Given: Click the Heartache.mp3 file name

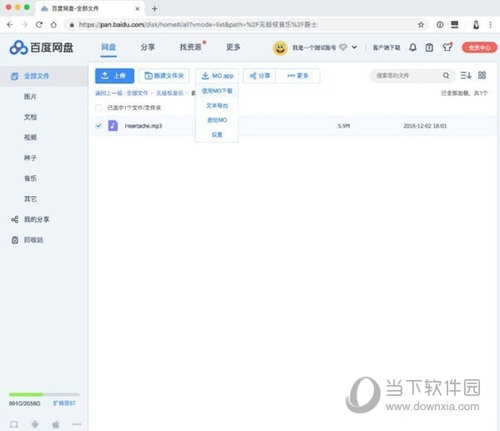Looking at the screenshot, I should 143,126.
